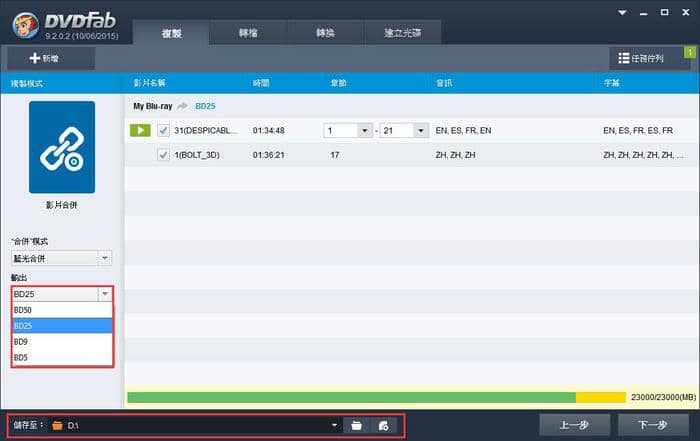Click the DESPICABLE subtitles EN, ES, FR, ES, FR
Viewport: 700px width, 441px height.
click(638, 130)
